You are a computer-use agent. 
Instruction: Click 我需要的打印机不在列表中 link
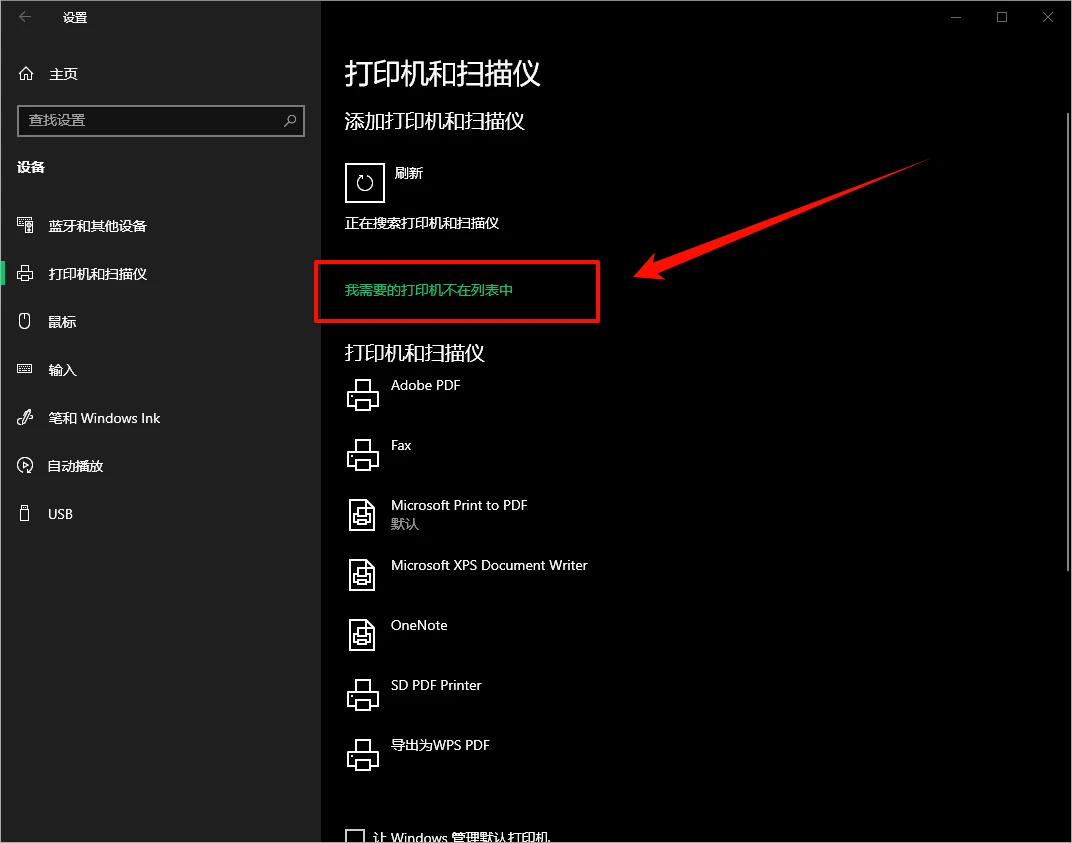pos(429,290)
